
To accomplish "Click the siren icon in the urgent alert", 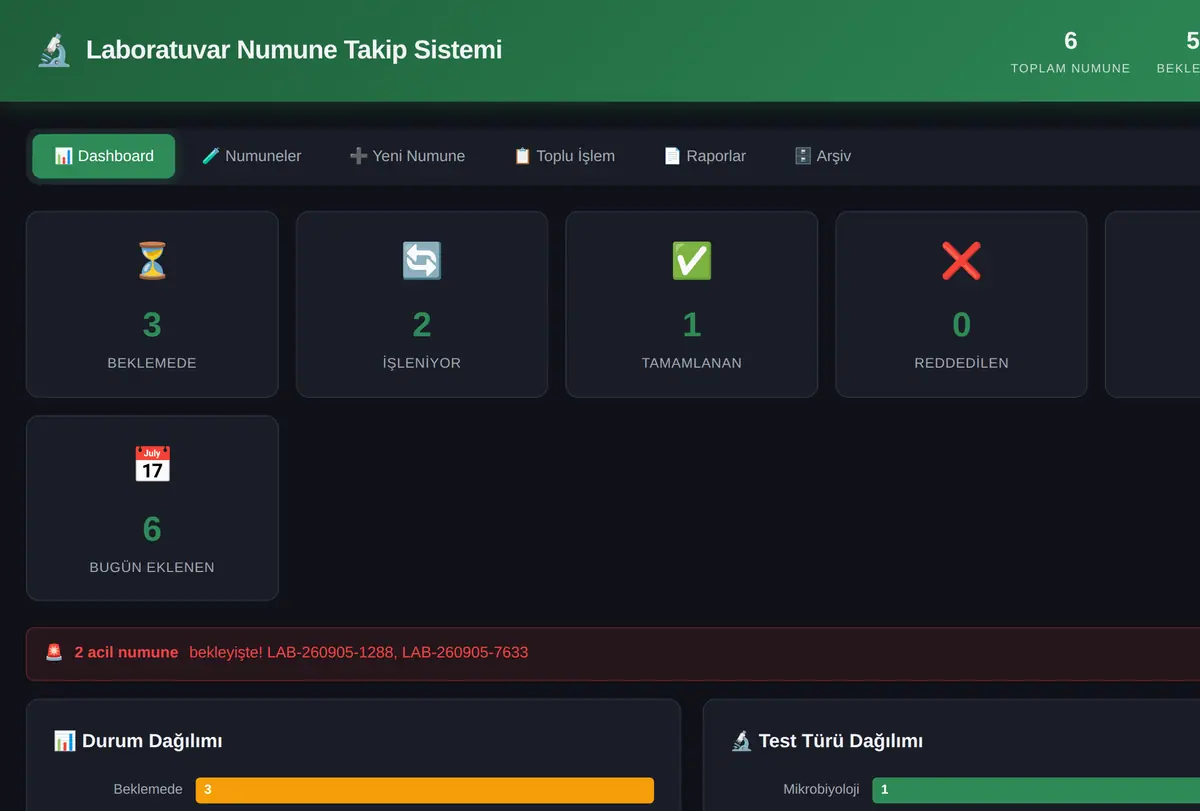I will [x=54, y=652].
